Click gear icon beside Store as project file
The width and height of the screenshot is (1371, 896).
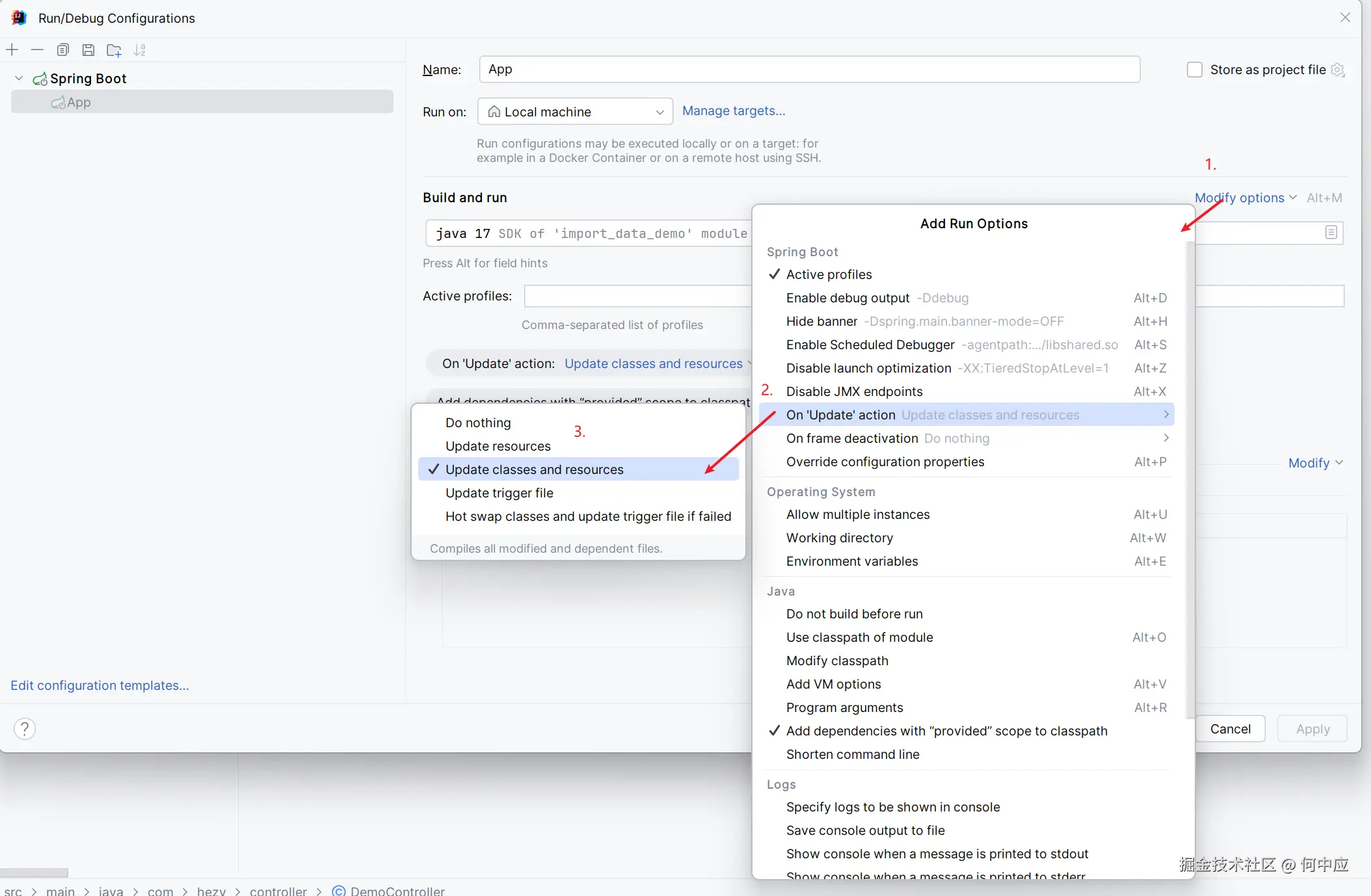point(1338,70)
